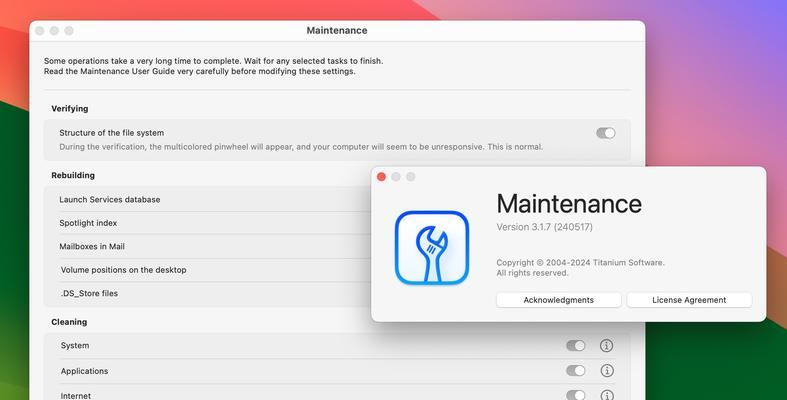The width and height of the screenshot is (787, 400).
Task: Click the Verifying section heading
Action: click(x=70, y=108)
